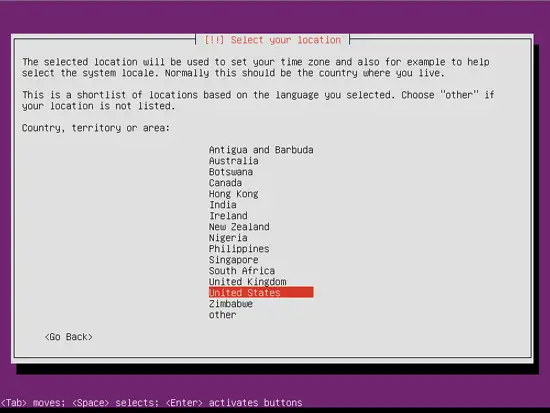The image size is (550, 413).
Task: Click the Go Back button
Action: [69, 337]
